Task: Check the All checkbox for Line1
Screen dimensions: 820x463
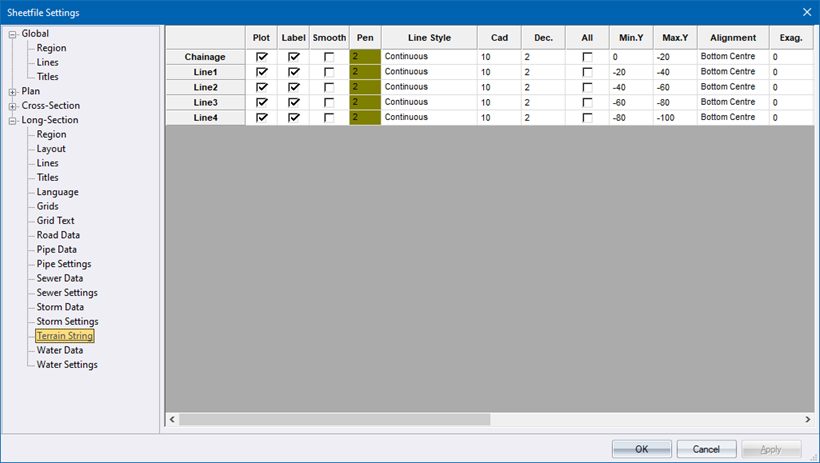Action: coord(587,72)
